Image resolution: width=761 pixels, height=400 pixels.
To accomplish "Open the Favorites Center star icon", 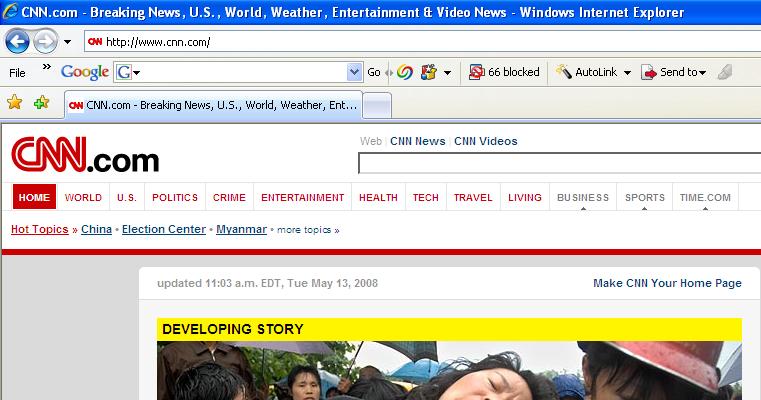I will 15,103.
